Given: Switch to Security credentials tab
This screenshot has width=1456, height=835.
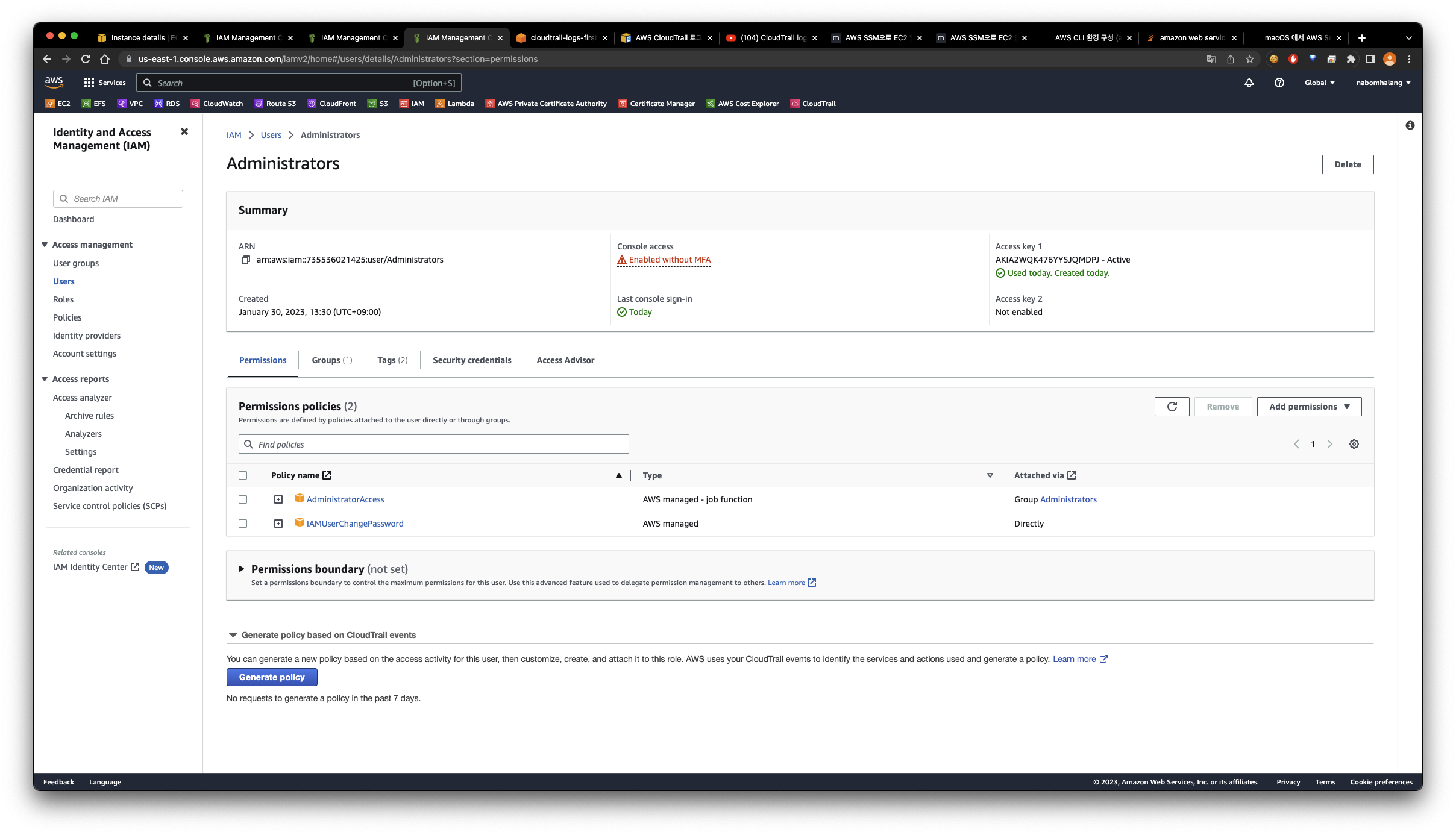Looking at the screenshot, I should tap(472, 360).
